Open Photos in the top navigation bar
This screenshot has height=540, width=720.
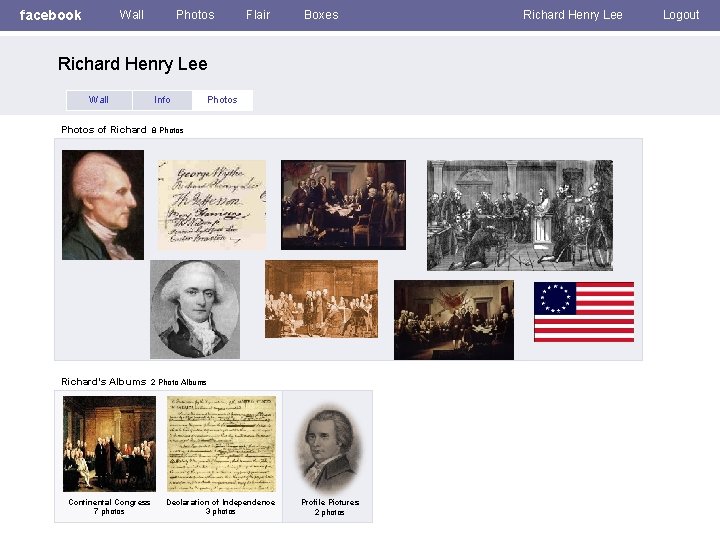tap(195, 15)
